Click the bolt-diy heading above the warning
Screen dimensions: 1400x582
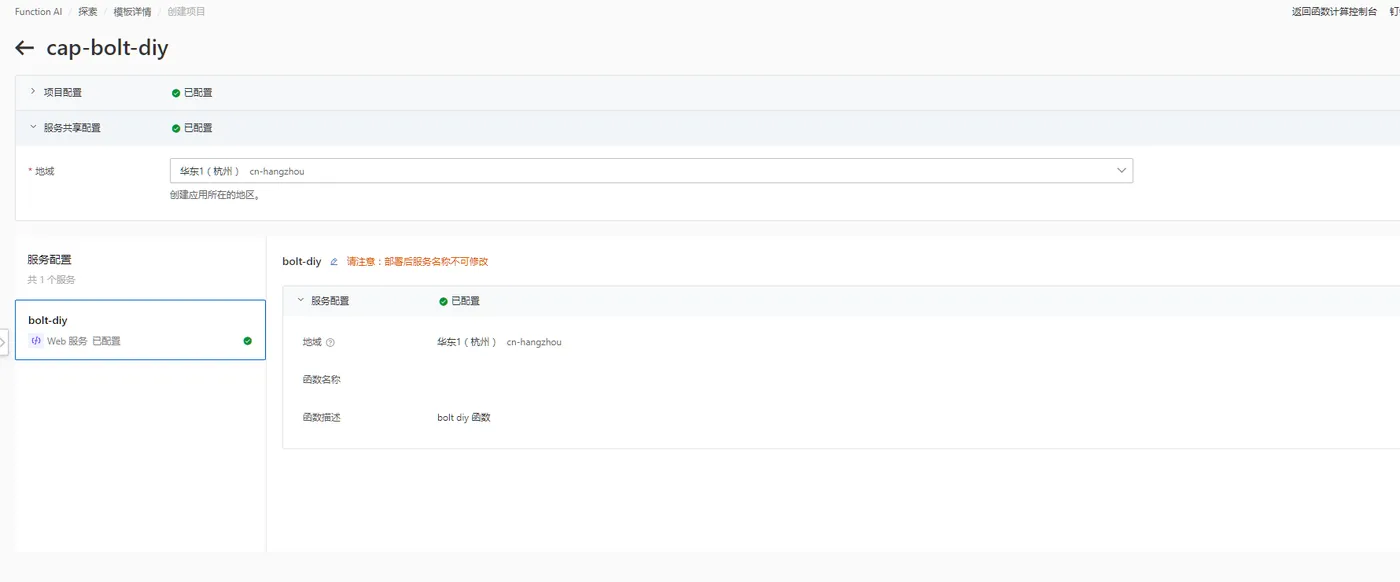coord(302,261)
